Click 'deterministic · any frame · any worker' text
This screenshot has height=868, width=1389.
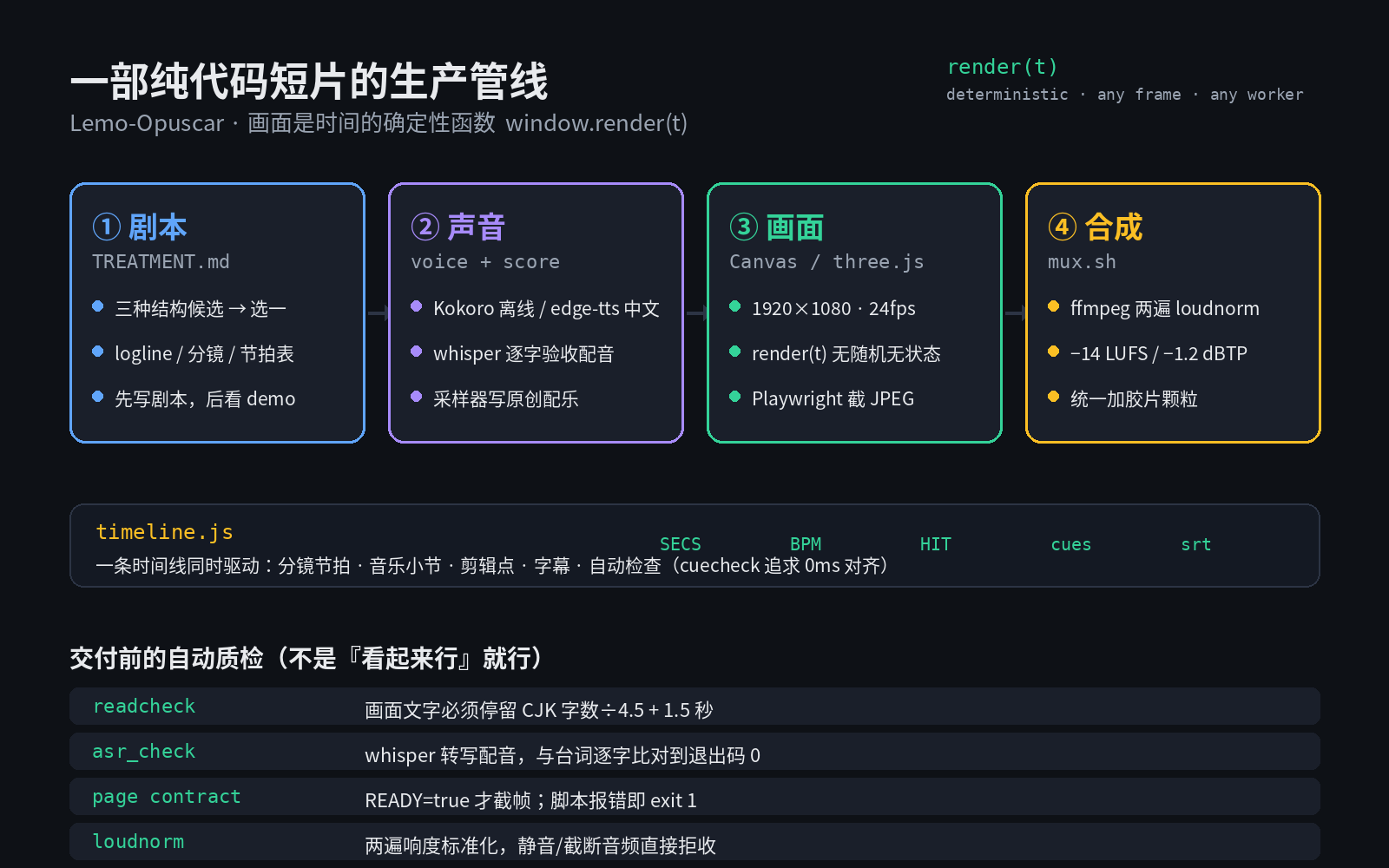1124,95
